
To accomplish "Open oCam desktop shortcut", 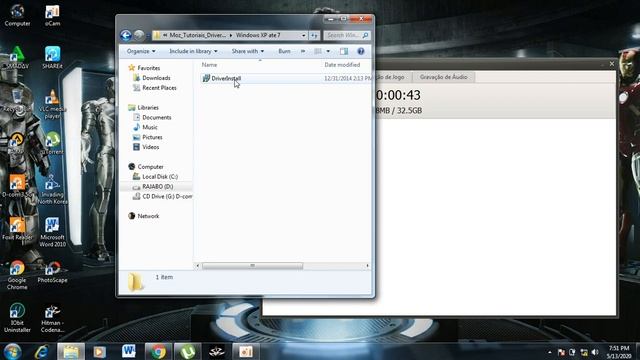I will coord(52,15).
